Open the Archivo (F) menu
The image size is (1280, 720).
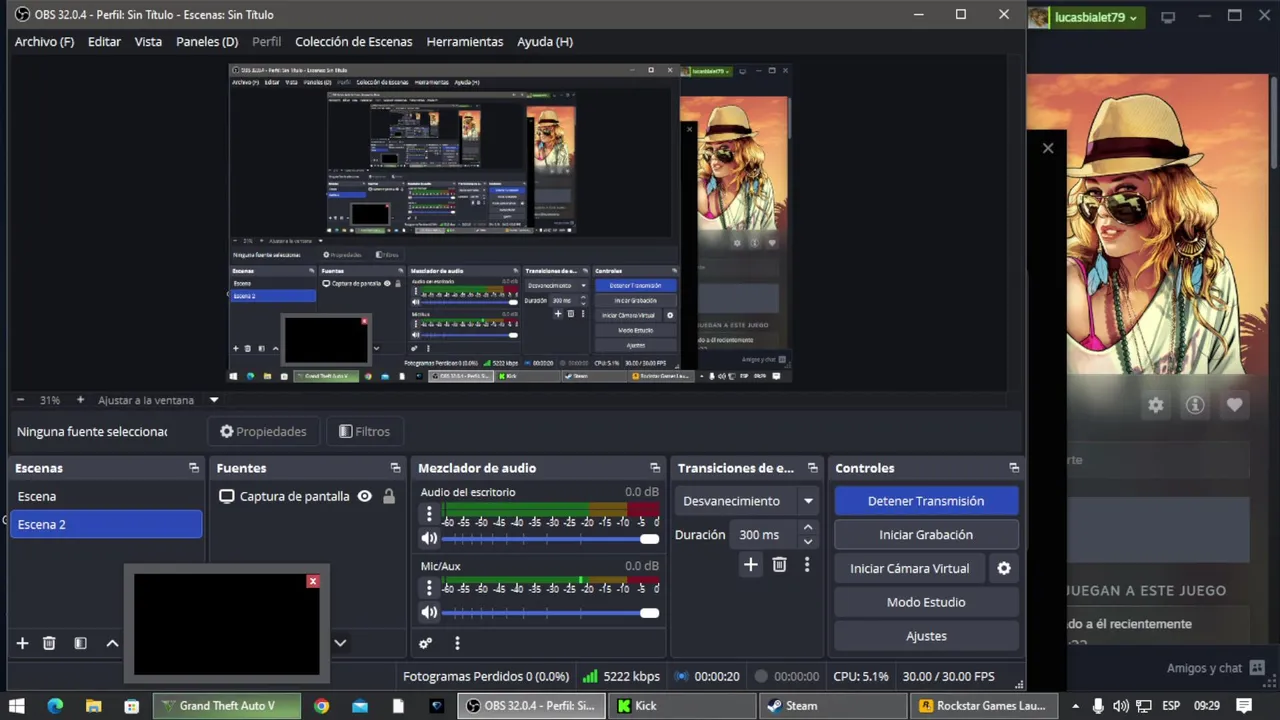tap(44, 42)
